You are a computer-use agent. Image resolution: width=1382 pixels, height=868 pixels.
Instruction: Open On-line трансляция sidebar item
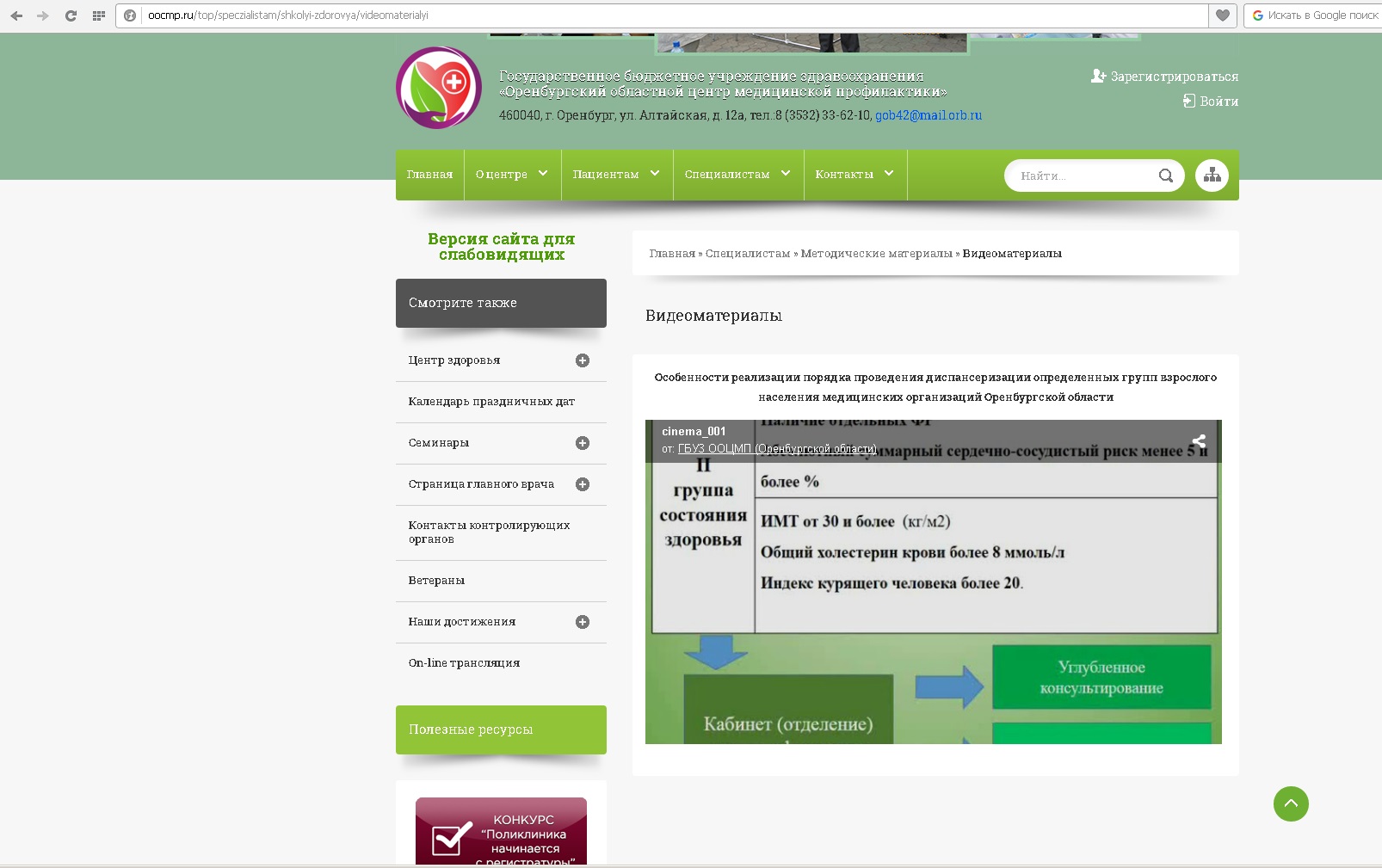coord(464,663)
